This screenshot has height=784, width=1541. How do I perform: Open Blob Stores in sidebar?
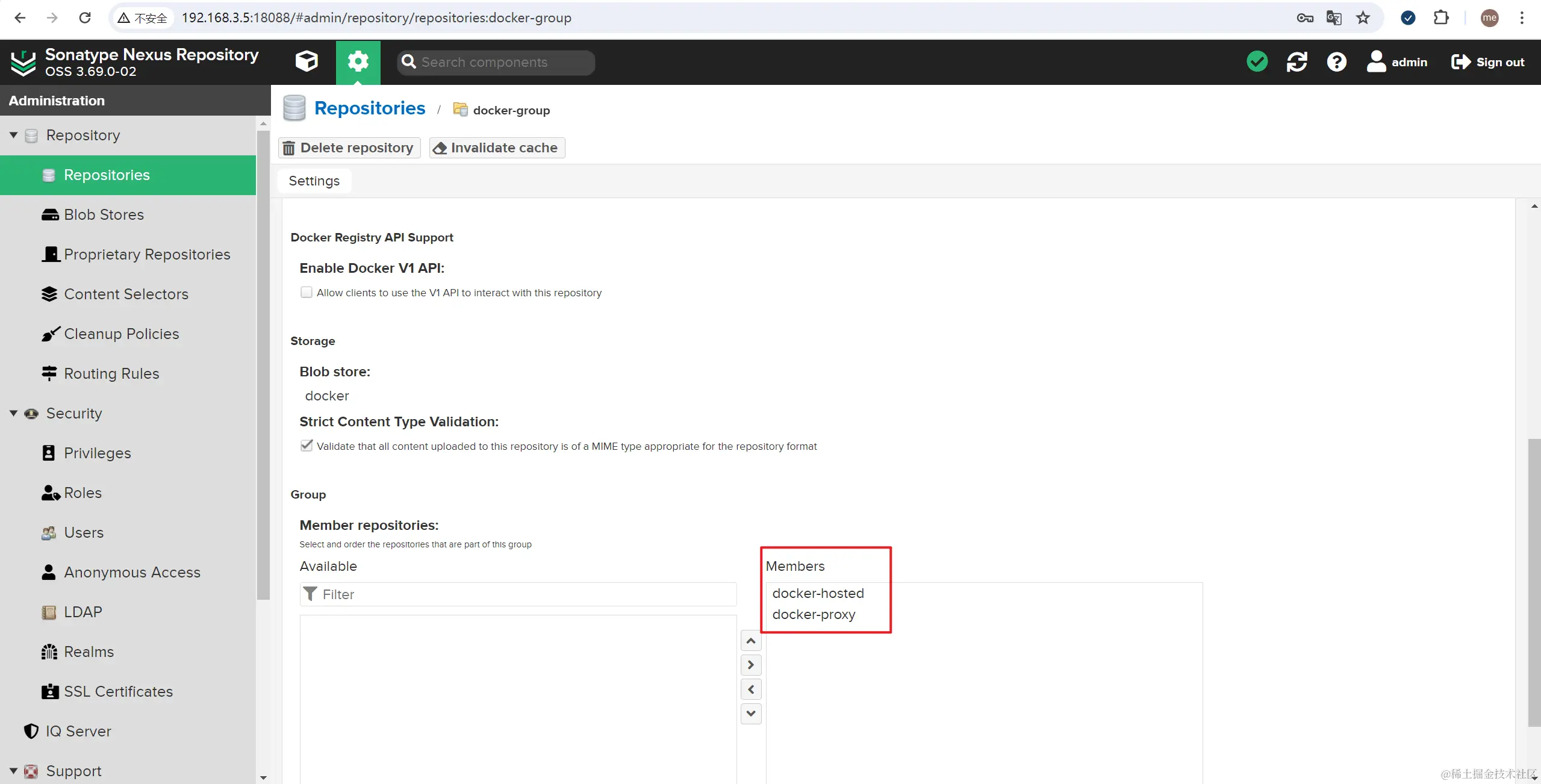click(x=104, y=214)
